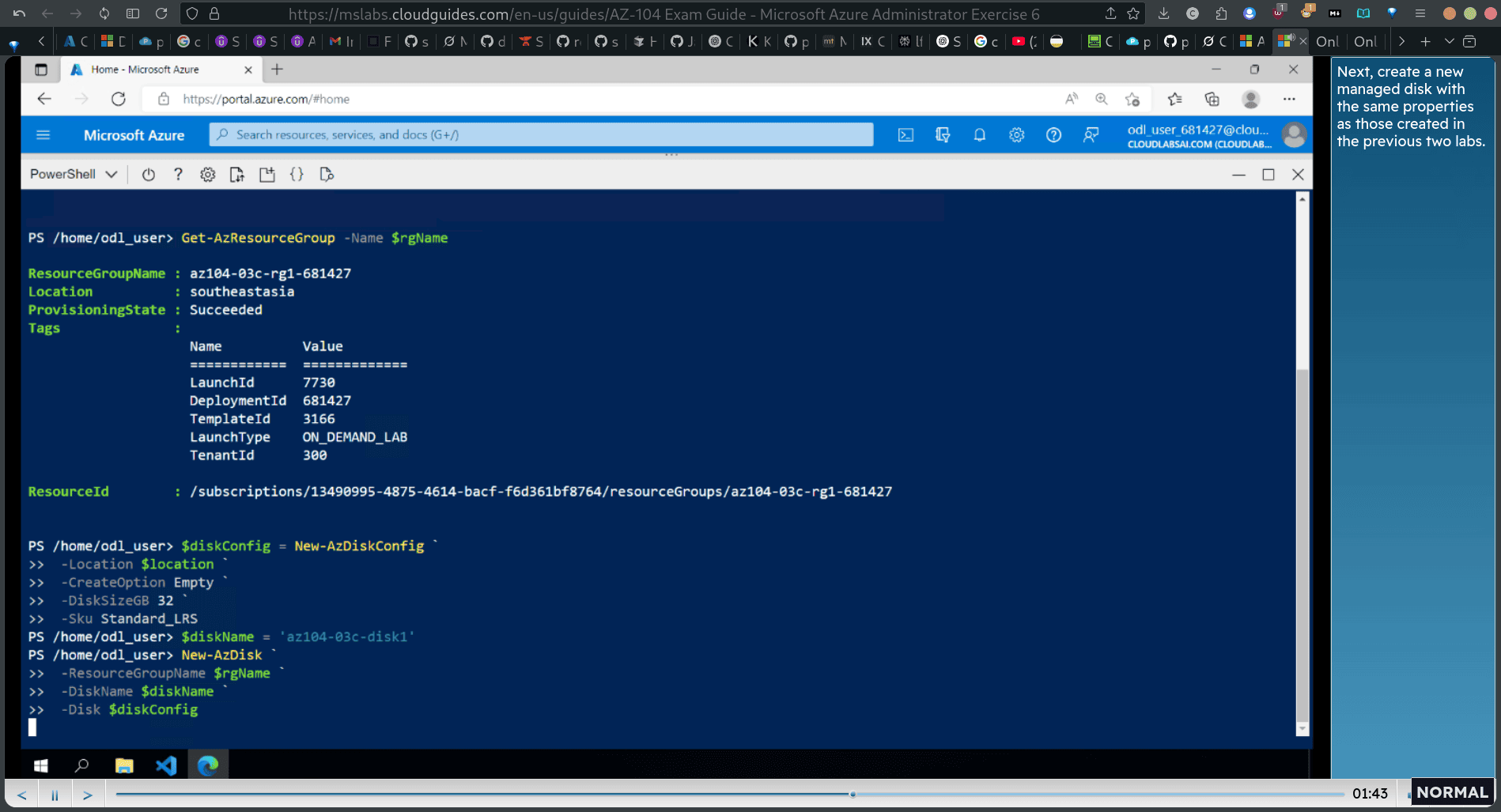Pause the guide playback
The height and width of the screenshot is (812, 1501).
pyautogui.click(x=55, y=795)
